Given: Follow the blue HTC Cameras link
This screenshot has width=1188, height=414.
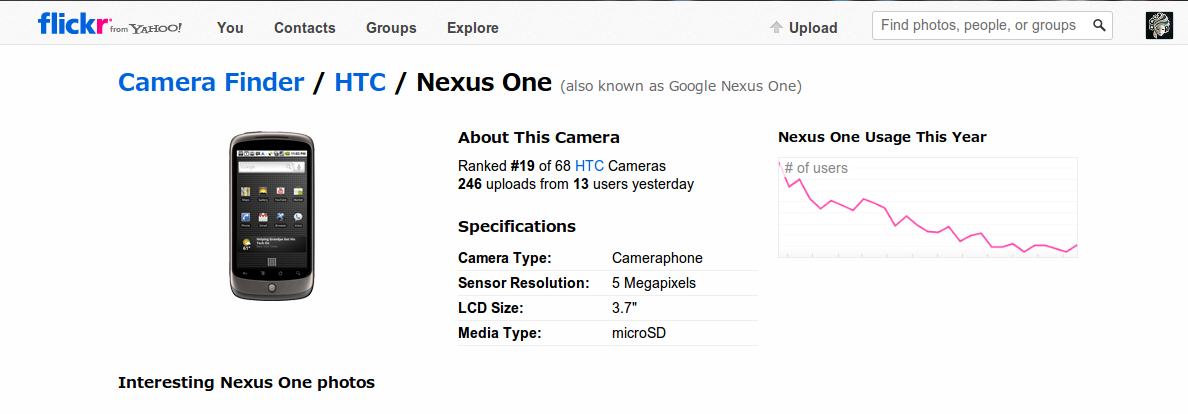Looking at the screenshot, I should pos(589,165).
